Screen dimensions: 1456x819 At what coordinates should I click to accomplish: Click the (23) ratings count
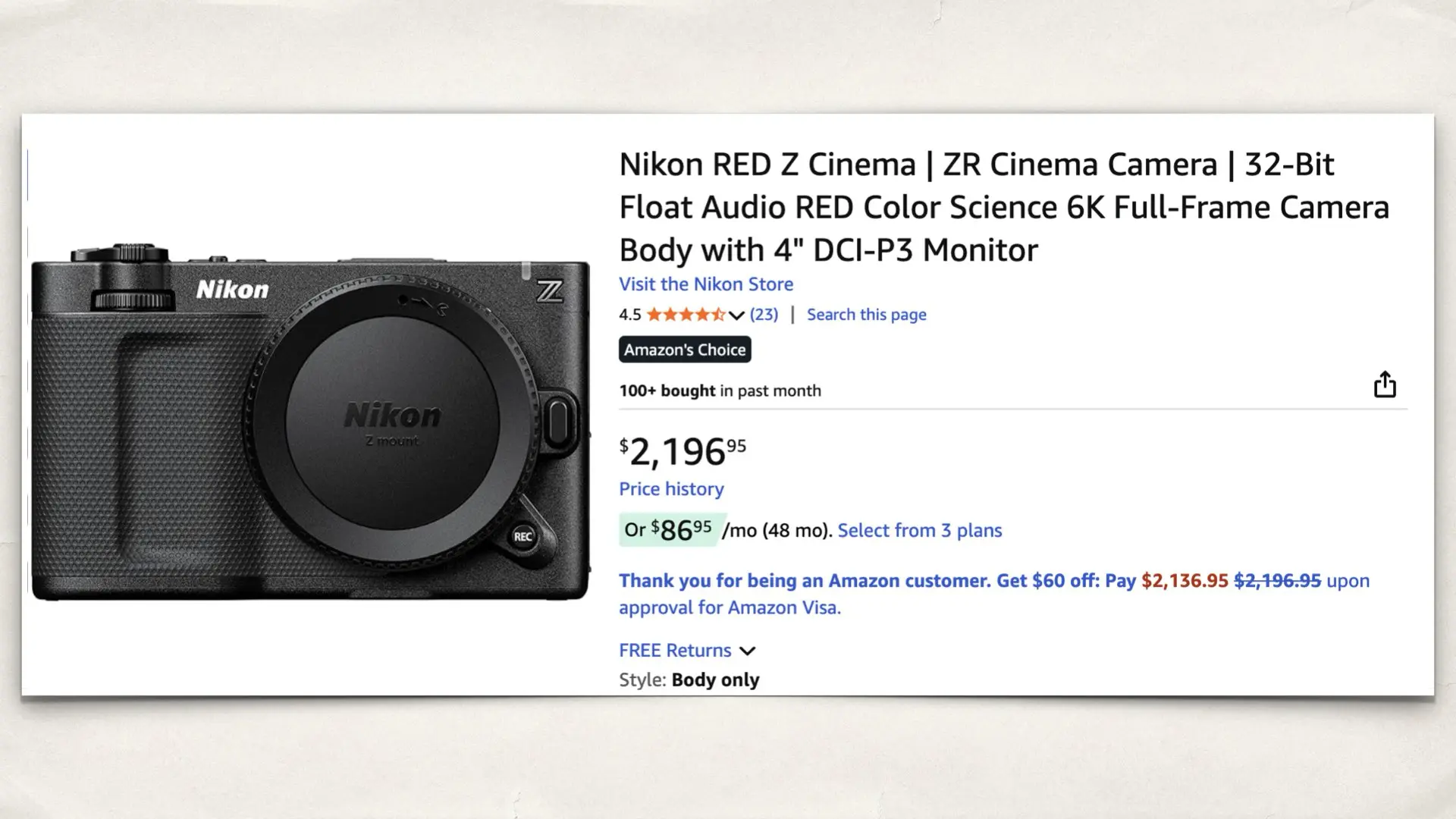(763, 314)
